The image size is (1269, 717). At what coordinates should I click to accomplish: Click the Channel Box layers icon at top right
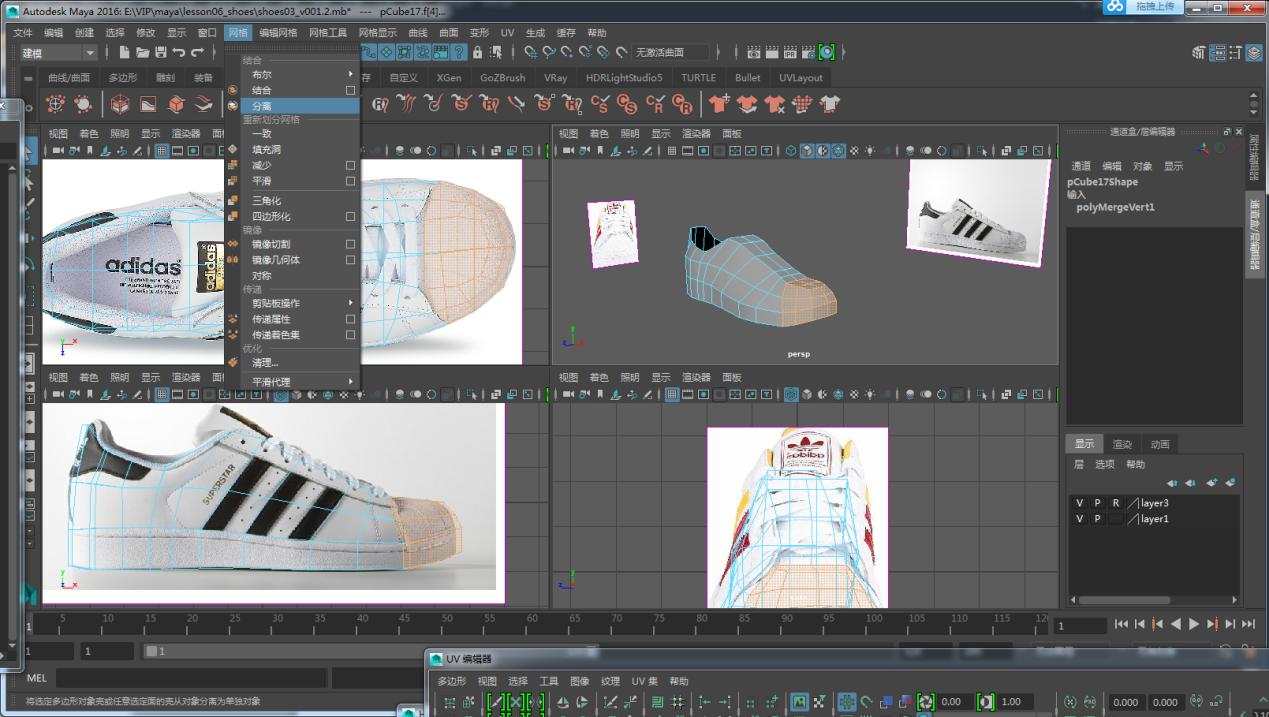[1255, 53]
